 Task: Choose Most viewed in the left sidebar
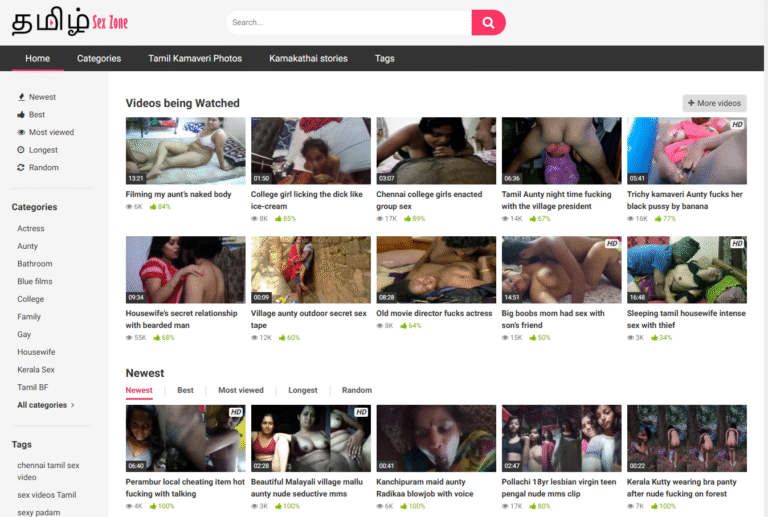(51, 132)
